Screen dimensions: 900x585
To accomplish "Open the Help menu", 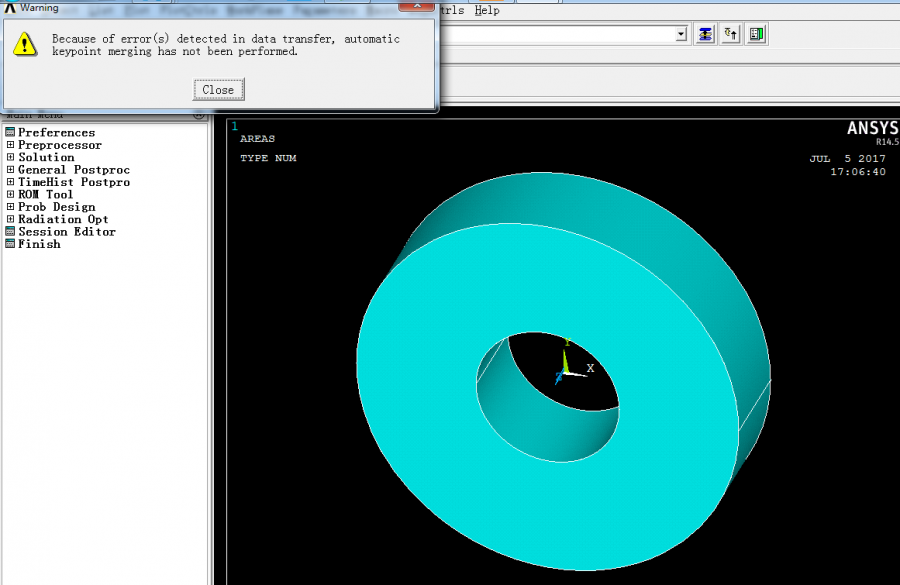I will 487,10.
